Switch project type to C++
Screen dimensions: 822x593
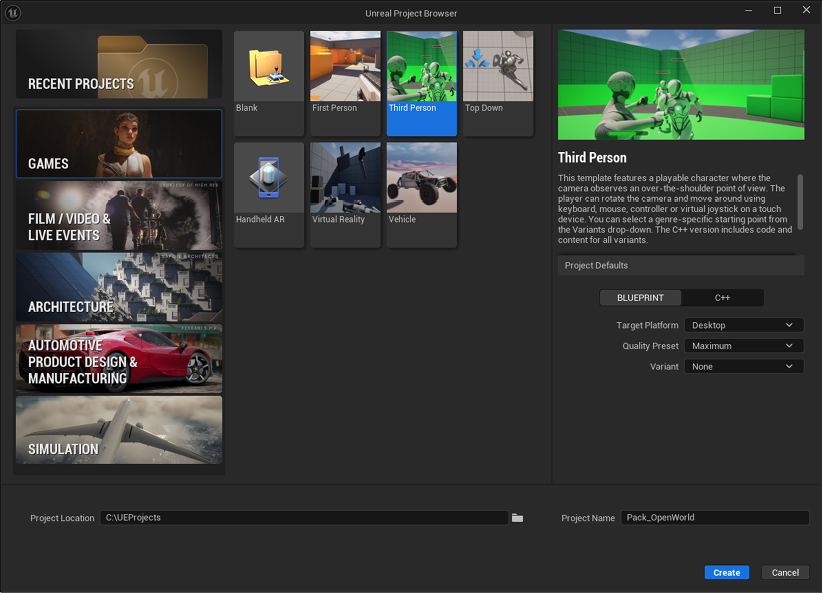tap(722, 297)
